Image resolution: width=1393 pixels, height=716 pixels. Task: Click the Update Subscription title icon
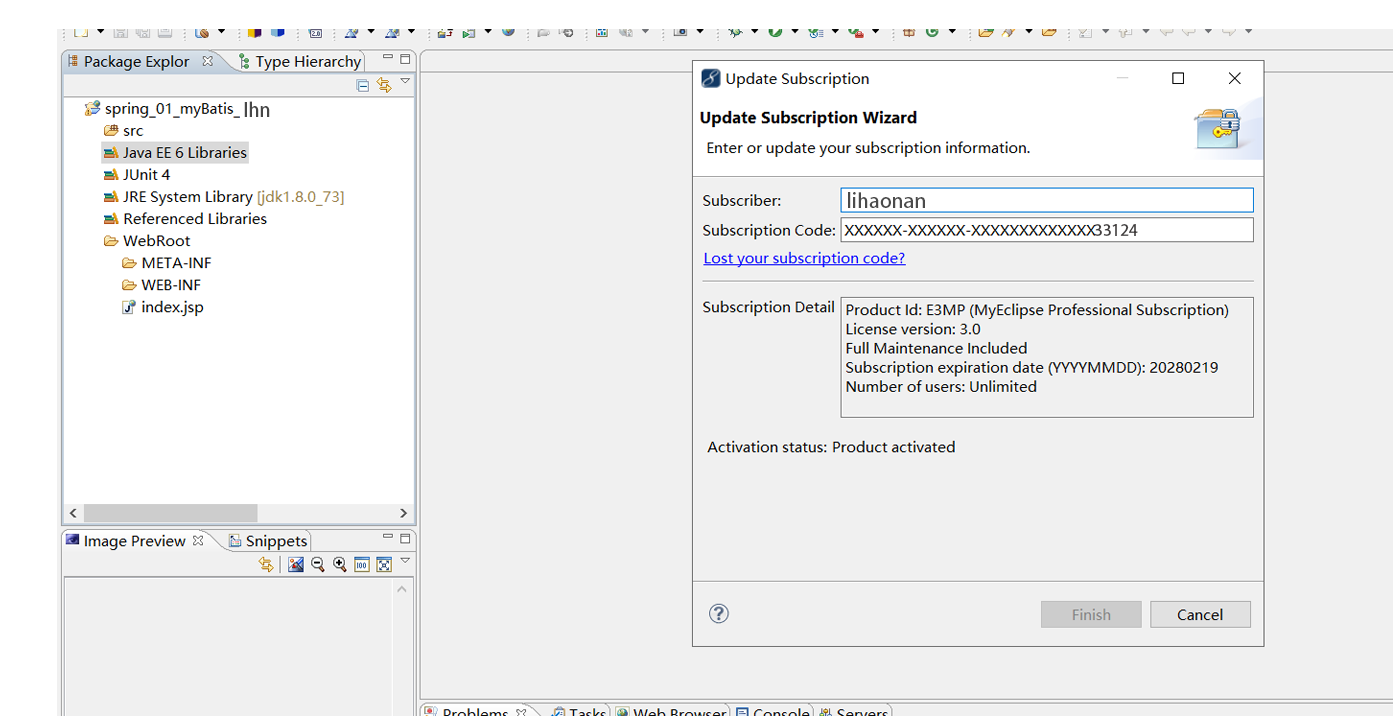711,79
